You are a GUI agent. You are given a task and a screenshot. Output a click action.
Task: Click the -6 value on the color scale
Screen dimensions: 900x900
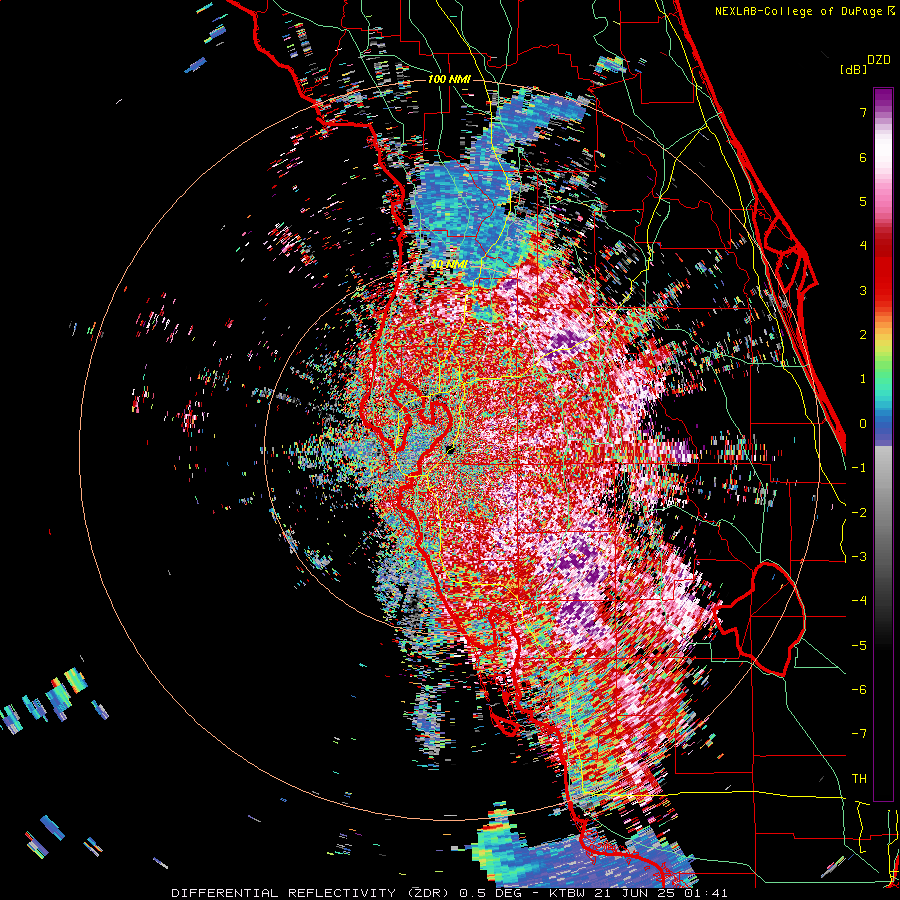click(859, 690)
